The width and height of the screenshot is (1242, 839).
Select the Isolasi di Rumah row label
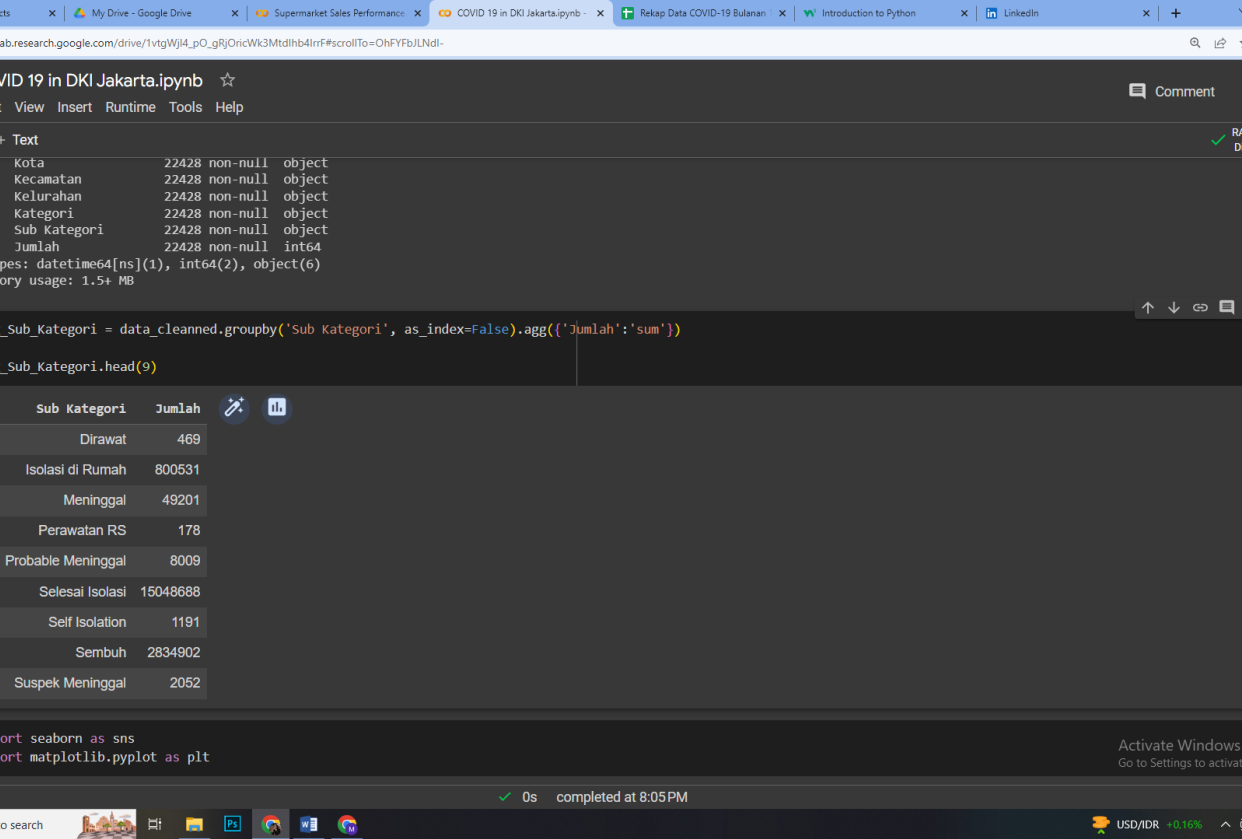(76, 470)
